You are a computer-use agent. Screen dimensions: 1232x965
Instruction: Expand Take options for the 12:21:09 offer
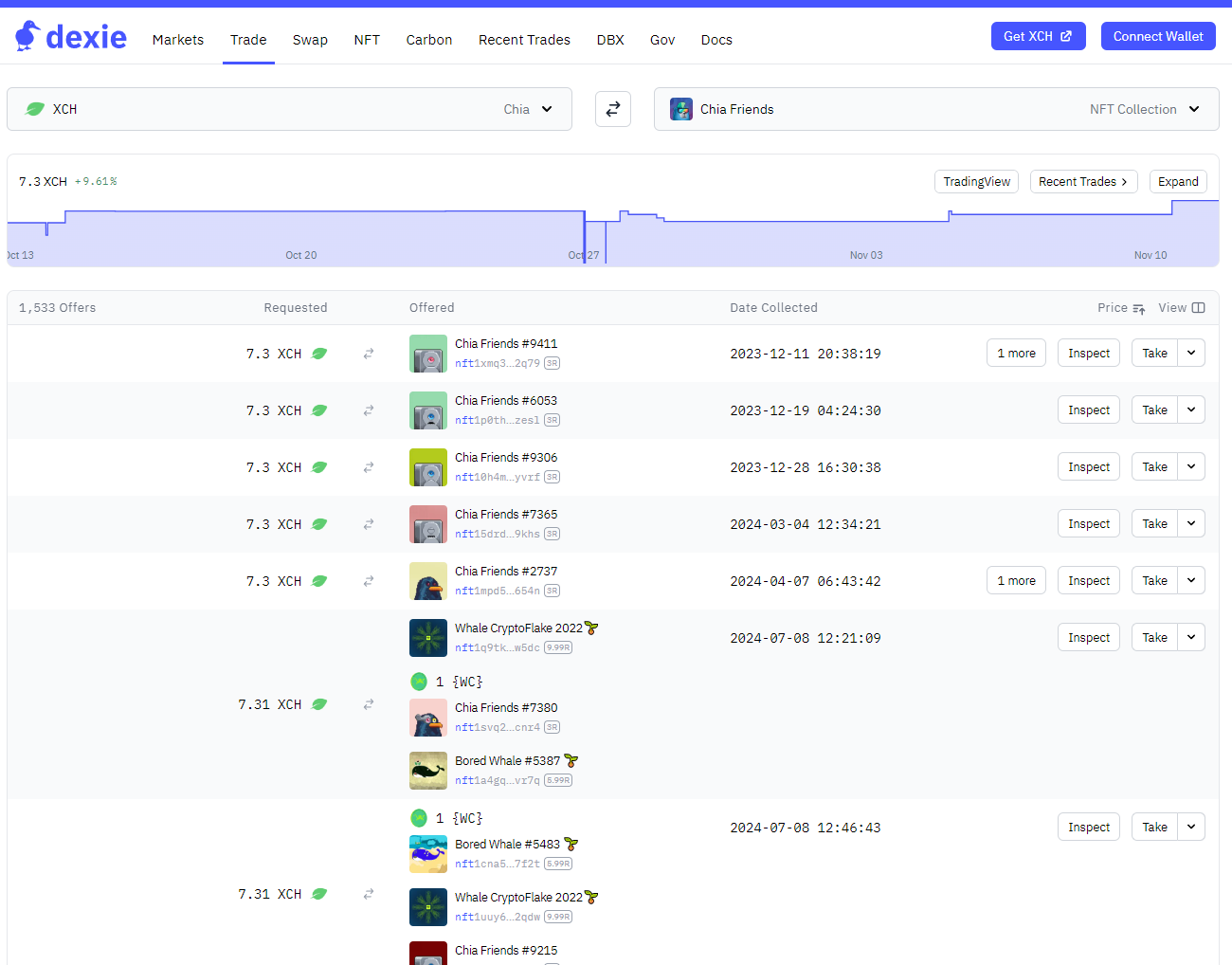click(1191, 637)
